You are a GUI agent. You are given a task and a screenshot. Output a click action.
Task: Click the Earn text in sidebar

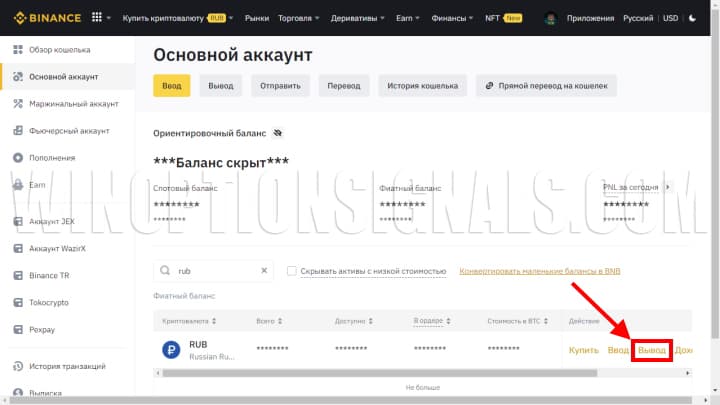pyautogui.click(x=37, y=185)
